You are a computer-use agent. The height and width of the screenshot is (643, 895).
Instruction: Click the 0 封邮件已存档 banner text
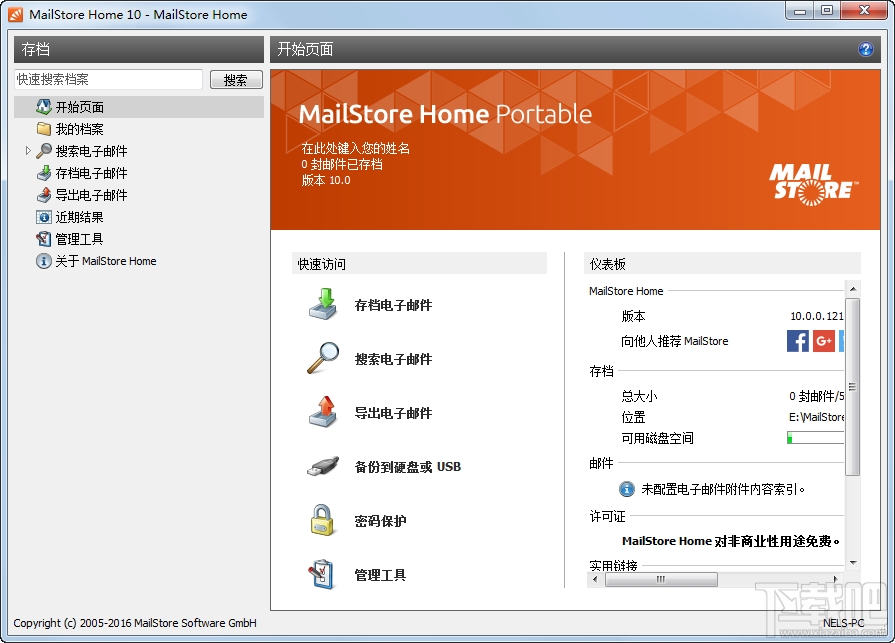[x=342, y=164]
